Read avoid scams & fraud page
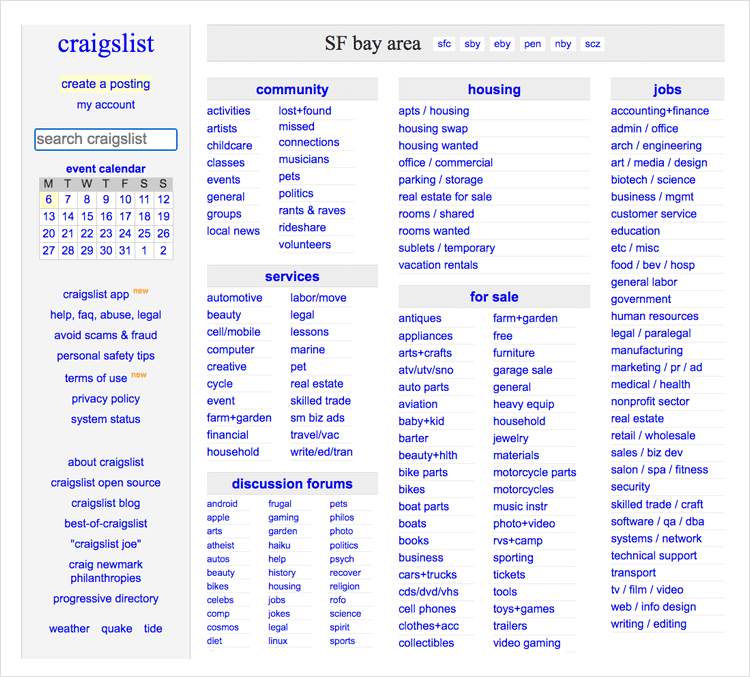 point(106,335)
